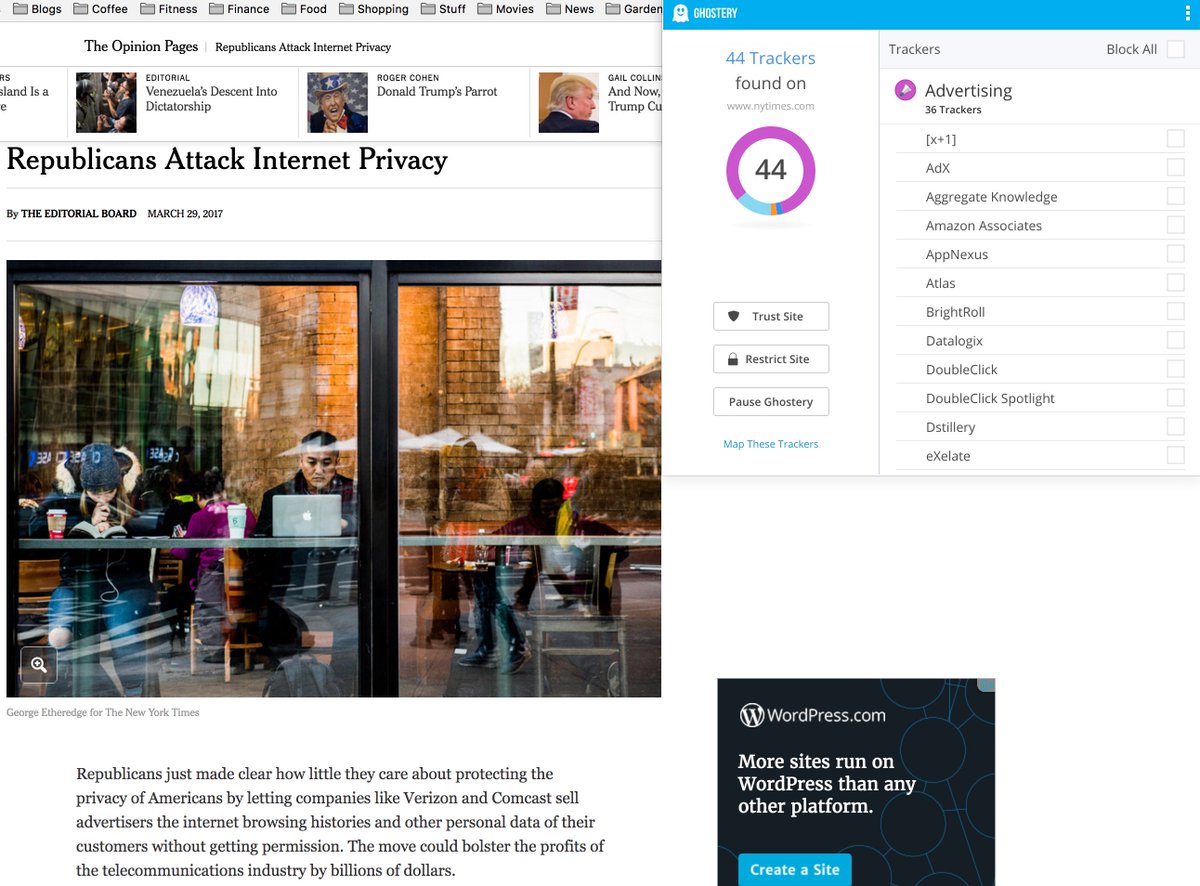Click the Advertising 36 Trackers category header
Image resolution: width=1200 pixels, height=886 pixels.
click(1040, 98)
